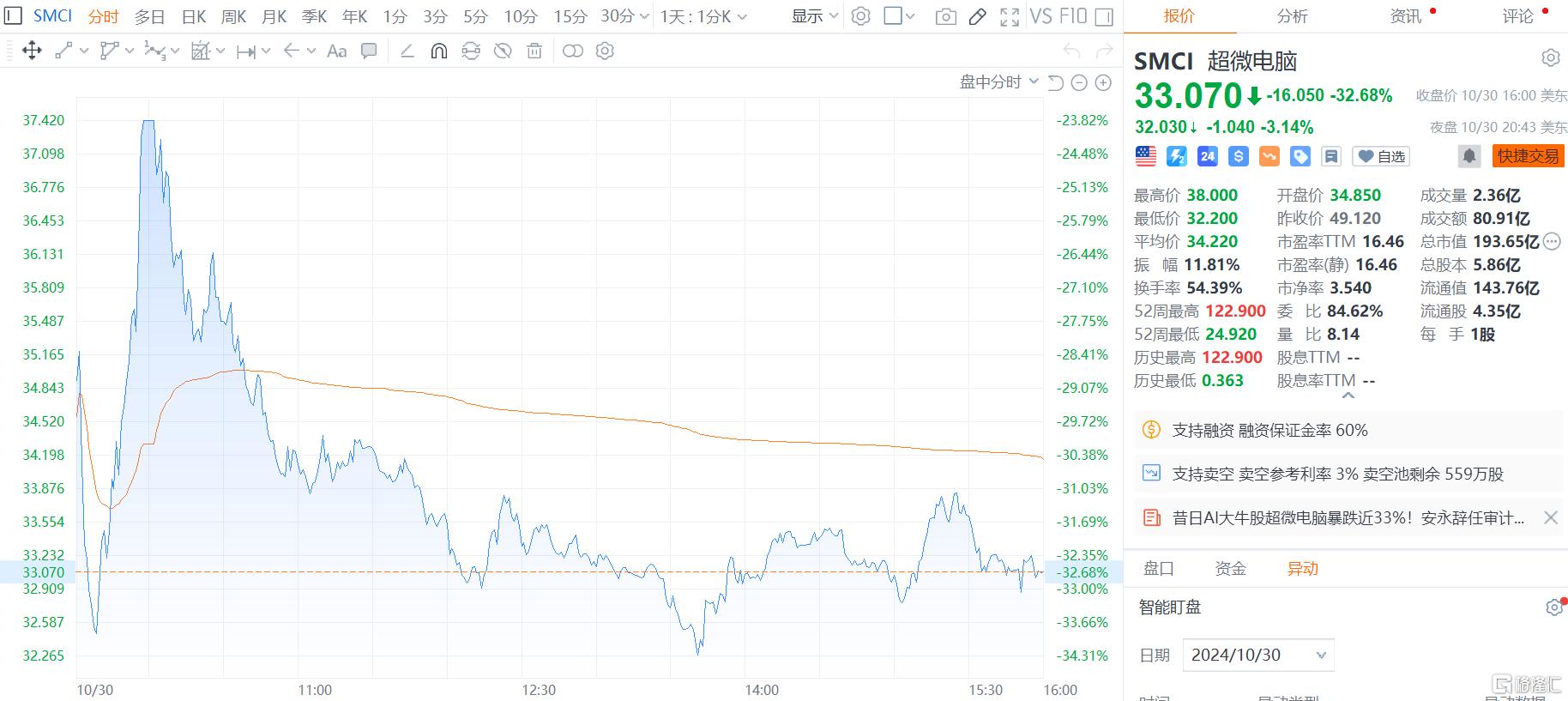Click the plus zoom-in chart icon

point(1103,82)
